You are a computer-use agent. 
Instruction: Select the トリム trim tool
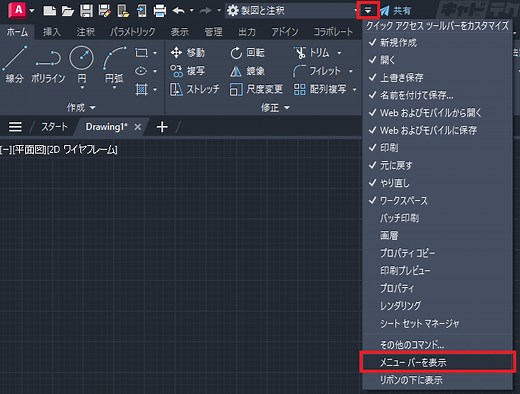click(x=311, y=53)
